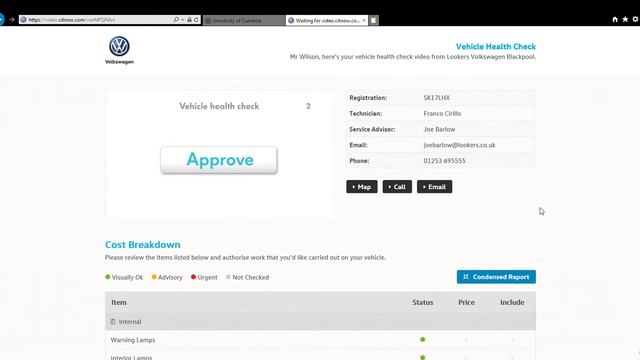Click the Vehicle health check video title
The image size is (640, 360).
point(219,106)
